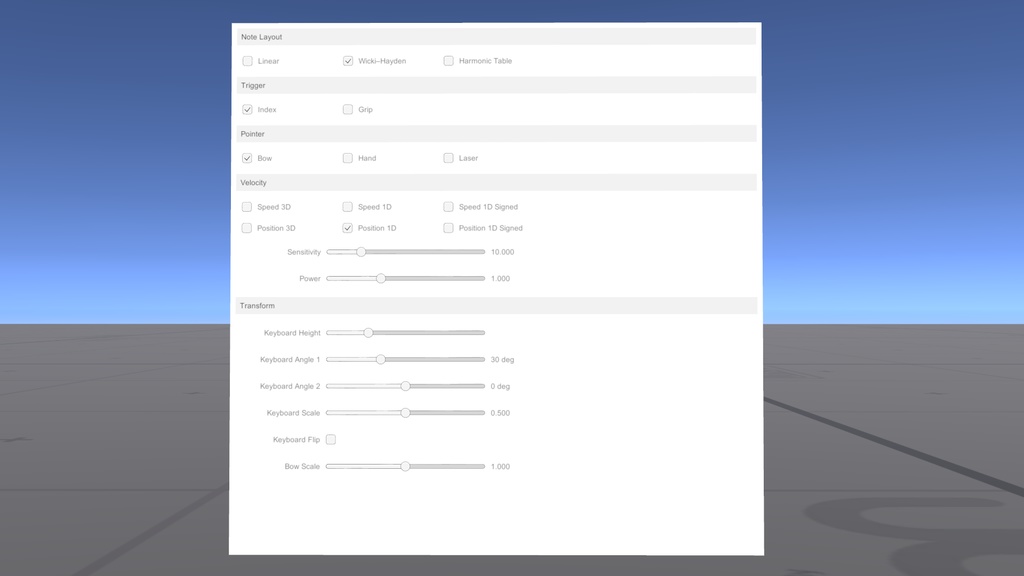Check the Position 3D velocity option
The image size is (1024, 576).
246,228
